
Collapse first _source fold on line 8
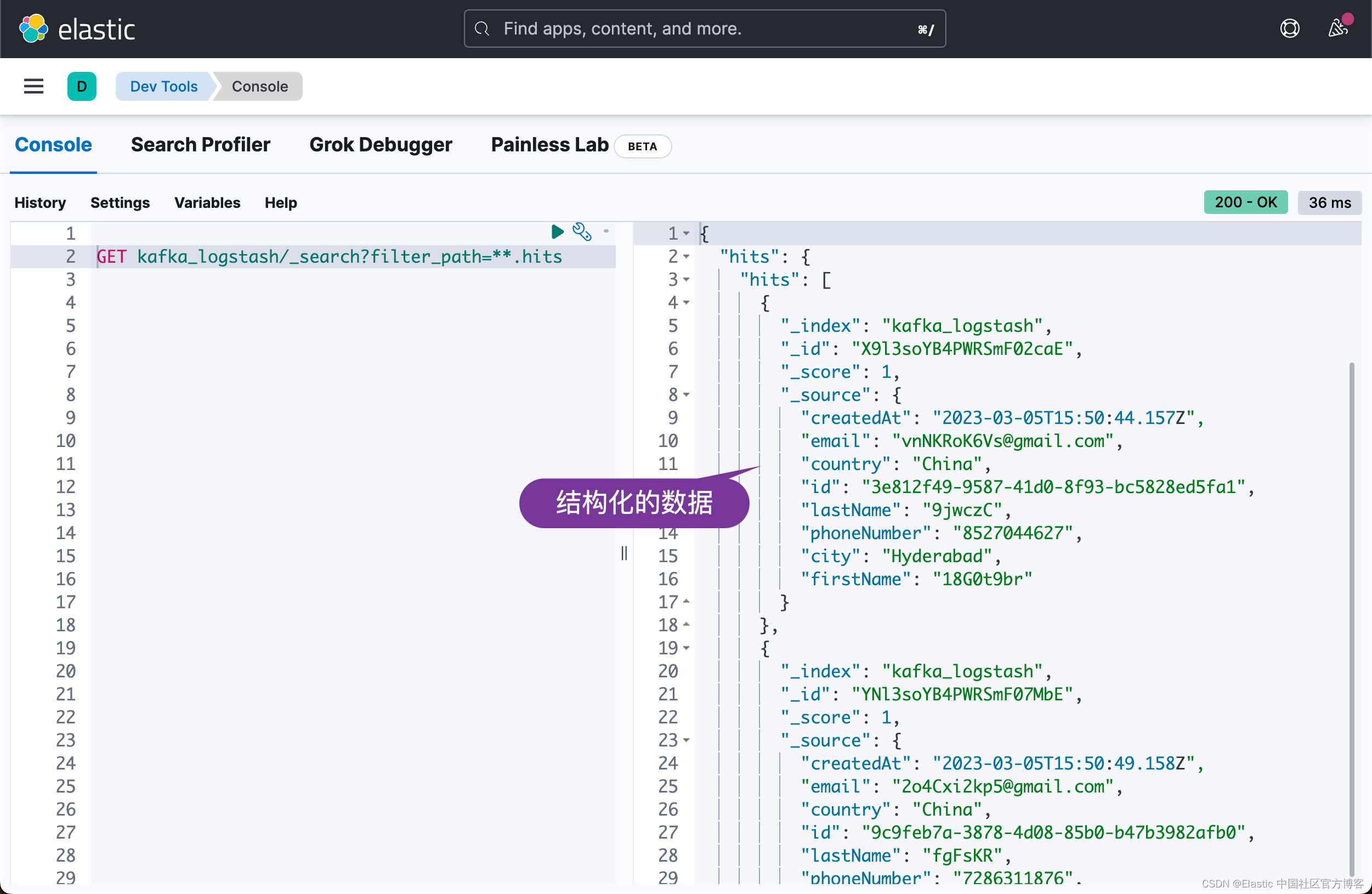(x=686, y=395)
